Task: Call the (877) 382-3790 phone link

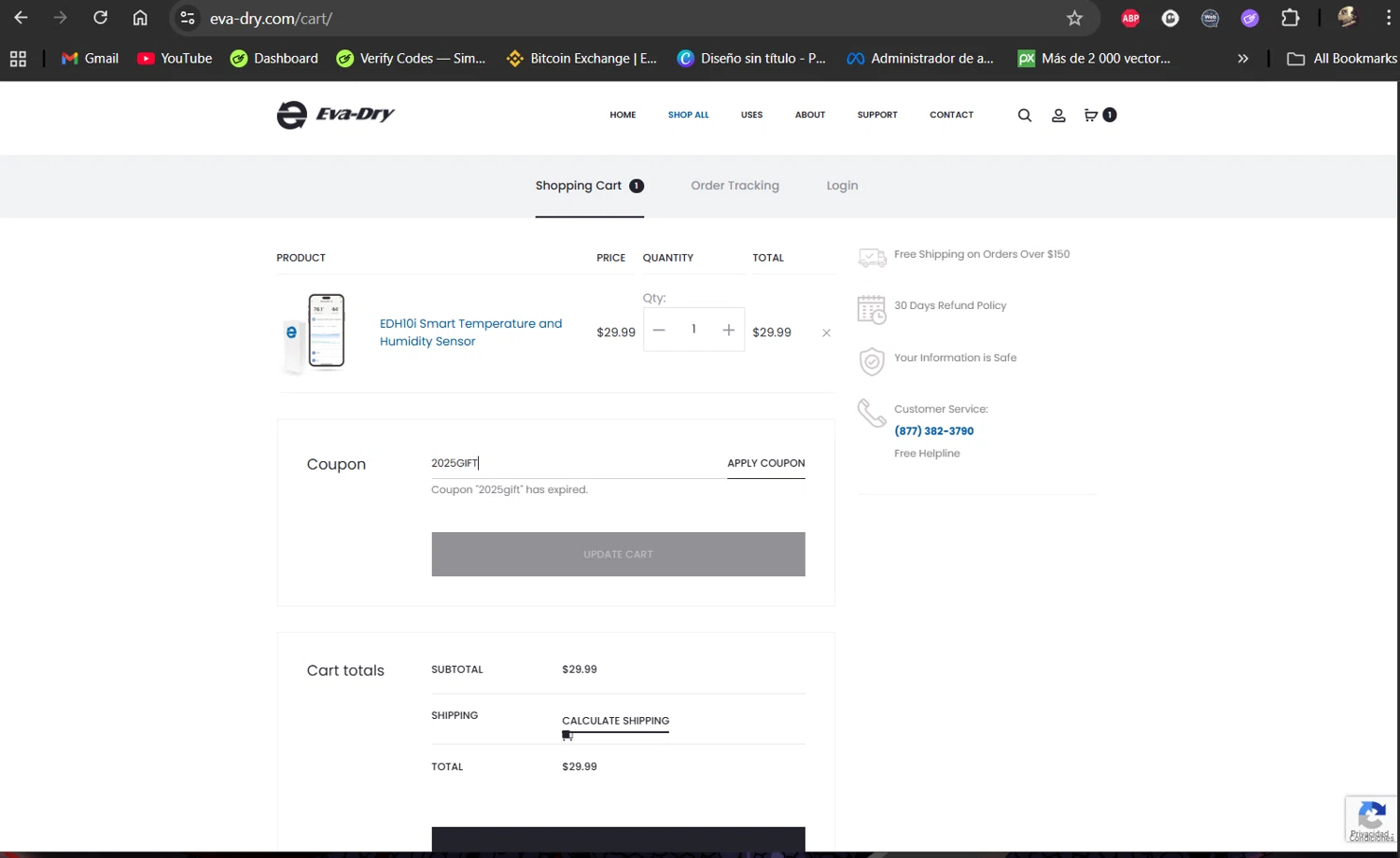Action: click(x=933, y=431)
